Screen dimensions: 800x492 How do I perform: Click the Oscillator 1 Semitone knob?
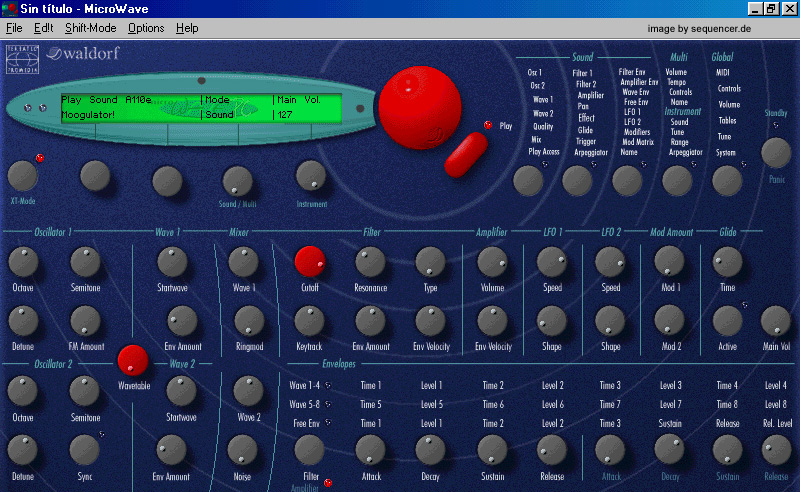pyautogui.click(x=85, y=262)
